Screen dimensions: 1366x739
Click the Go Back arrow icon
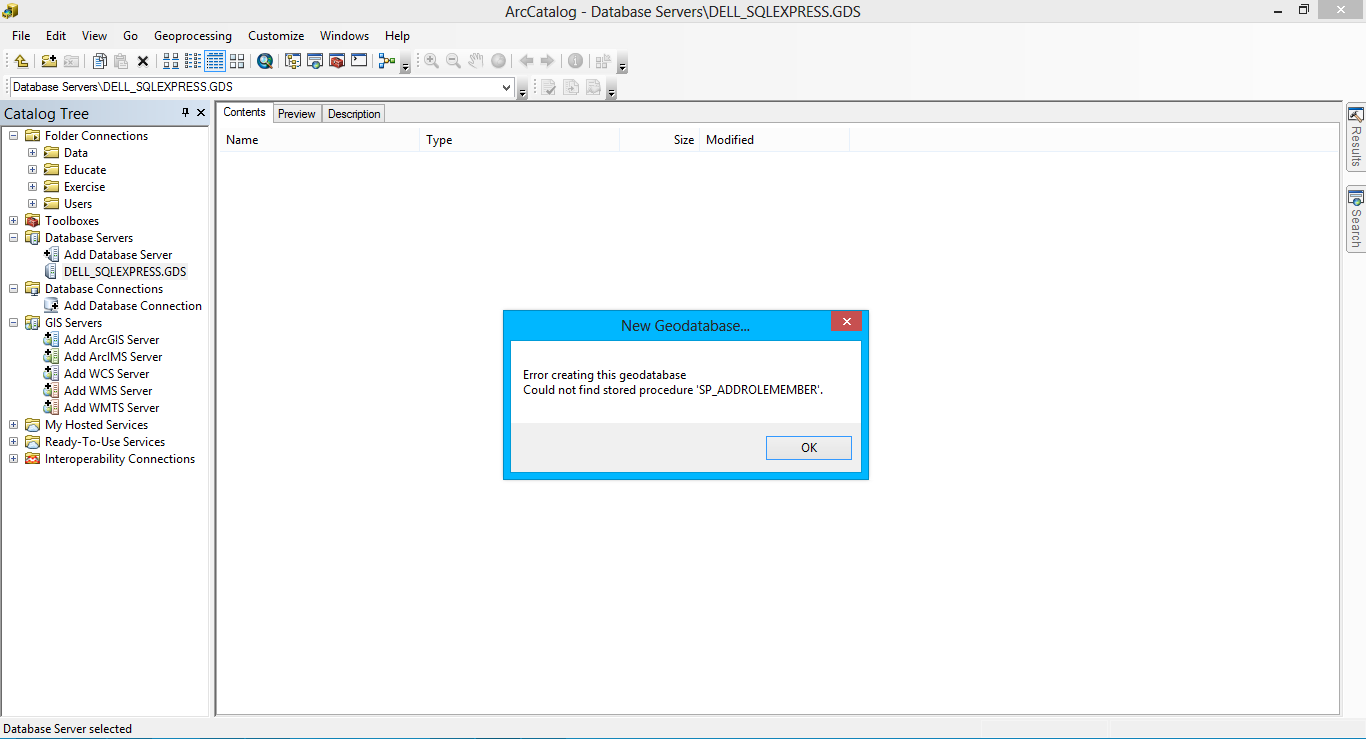[526, 61]
